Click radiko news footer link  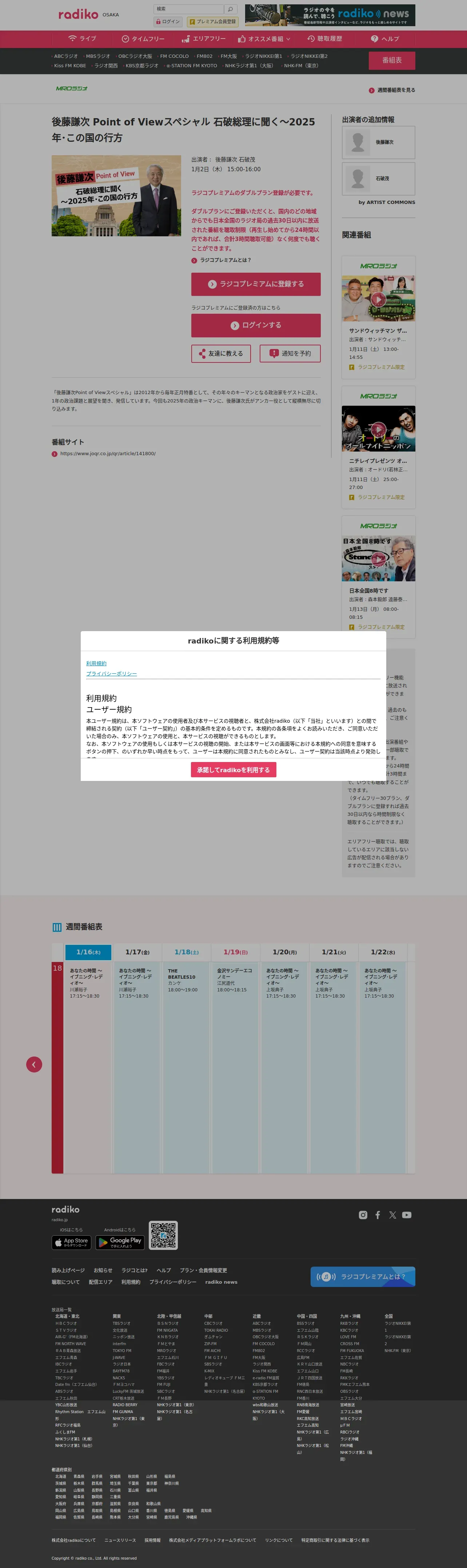(221, 1282)
